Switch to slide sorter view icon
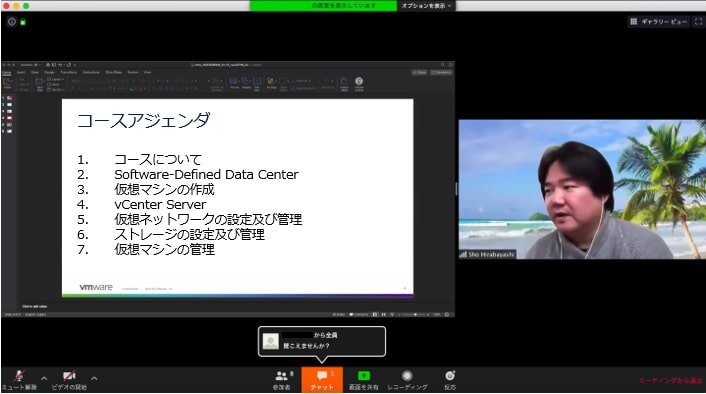 [384, 314]
